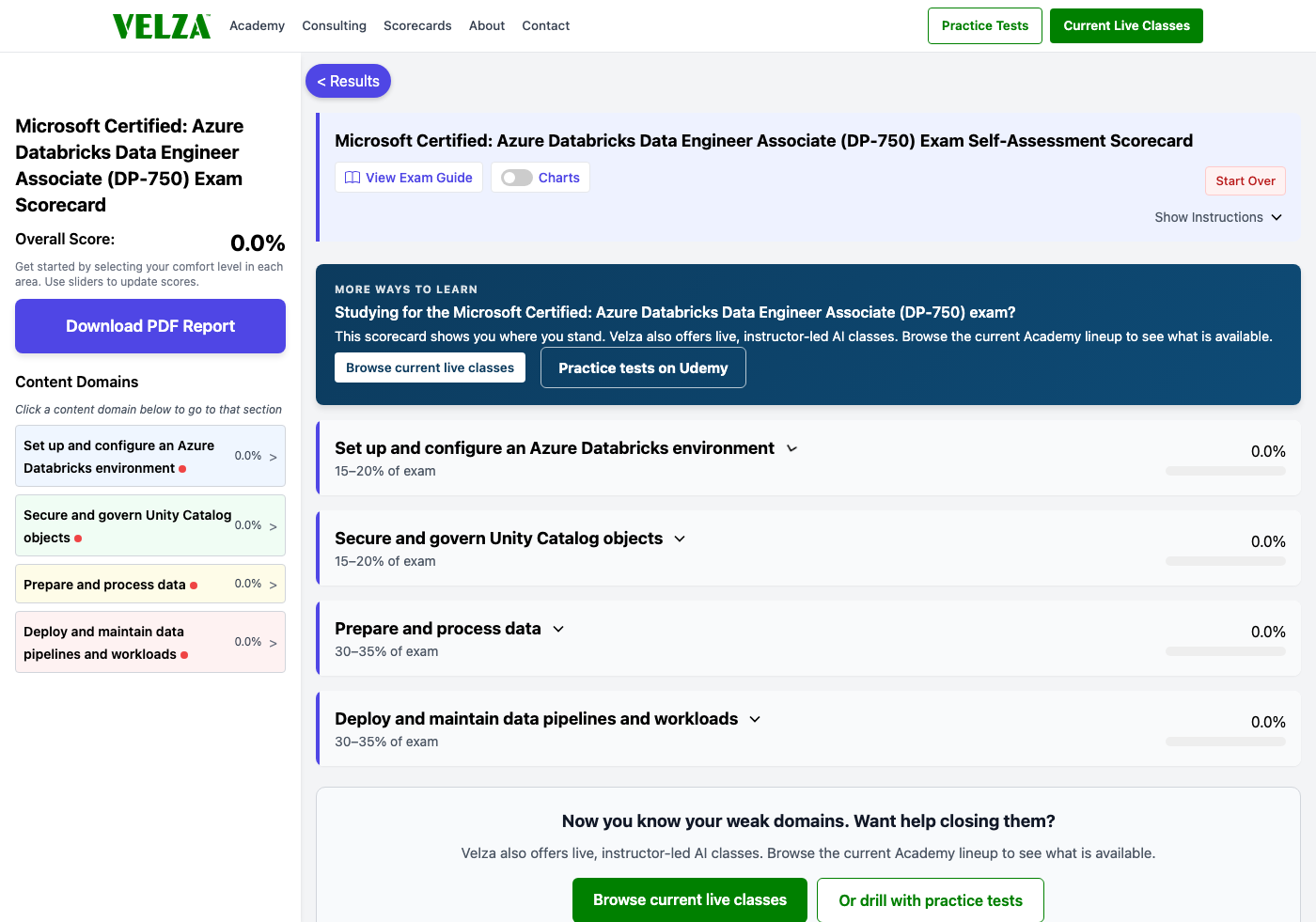This screenshot has height=922, width=1316.
Task: Click 'Prepare and process data' main heading
Action: point(438,629)
